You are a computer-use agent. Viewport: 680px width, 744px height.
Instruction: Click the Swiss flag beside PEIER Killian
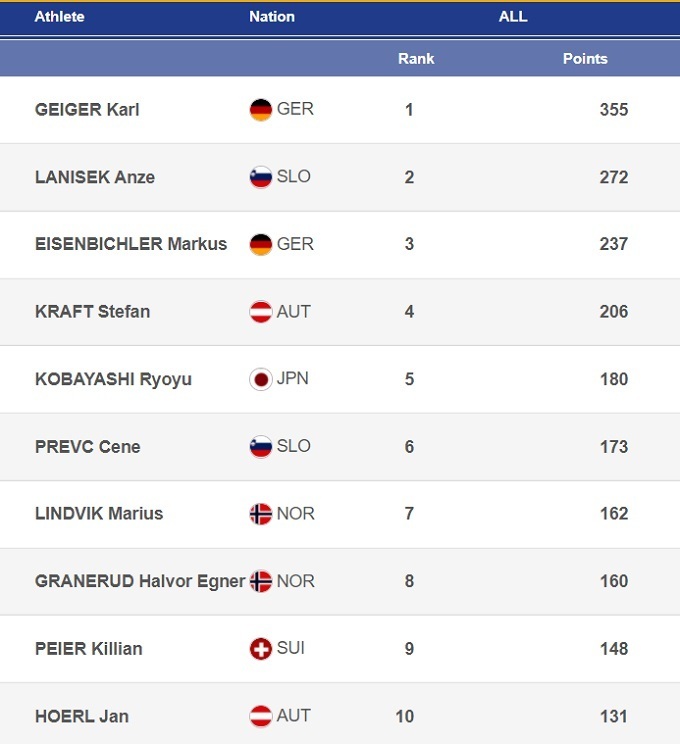261,649
